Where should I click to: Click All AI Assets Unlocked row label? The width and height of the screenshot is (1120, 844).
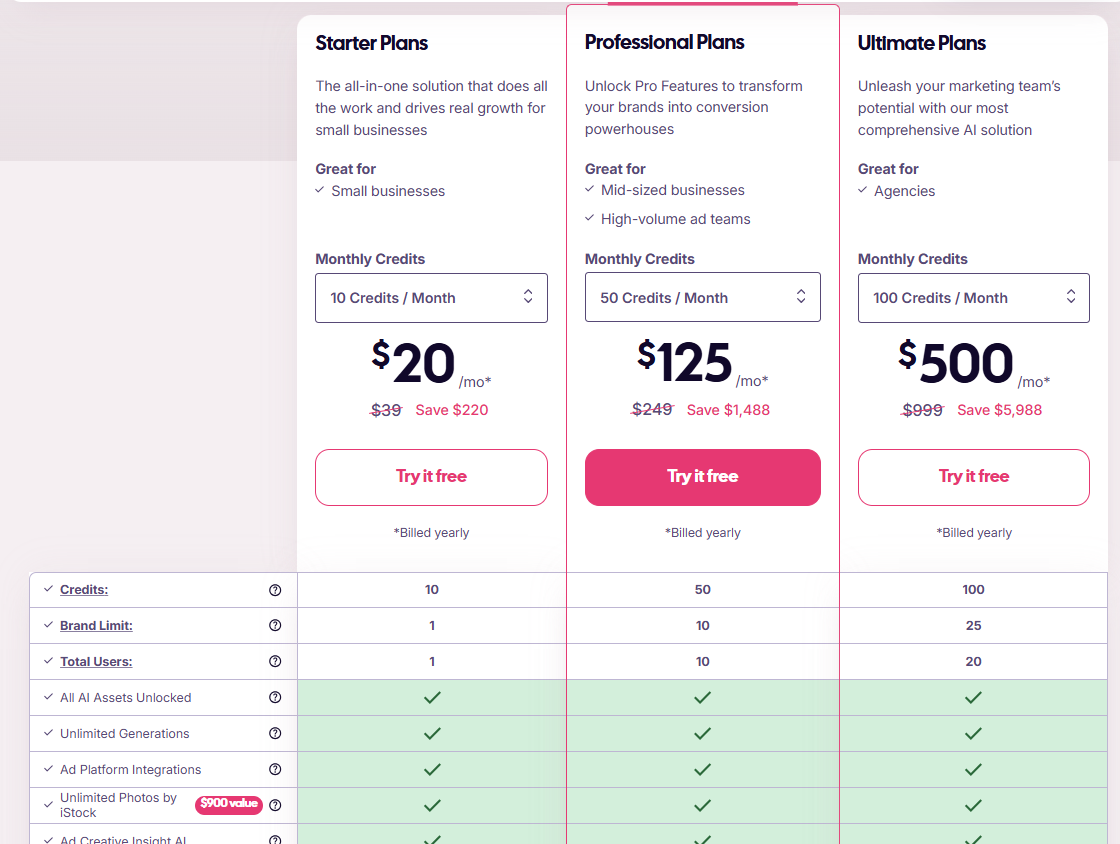126,698
